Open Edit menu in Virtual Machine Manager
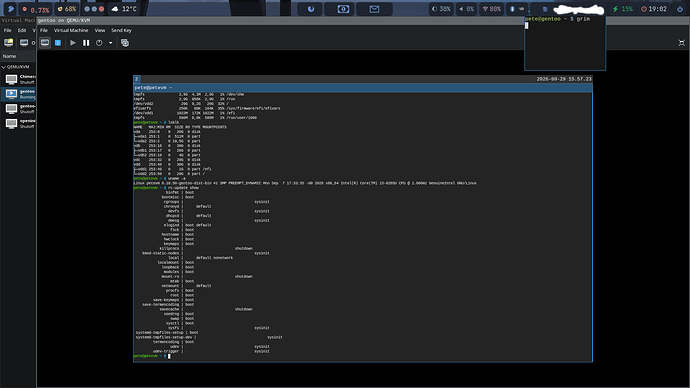The image size is (690, 388). click(22, 30)
